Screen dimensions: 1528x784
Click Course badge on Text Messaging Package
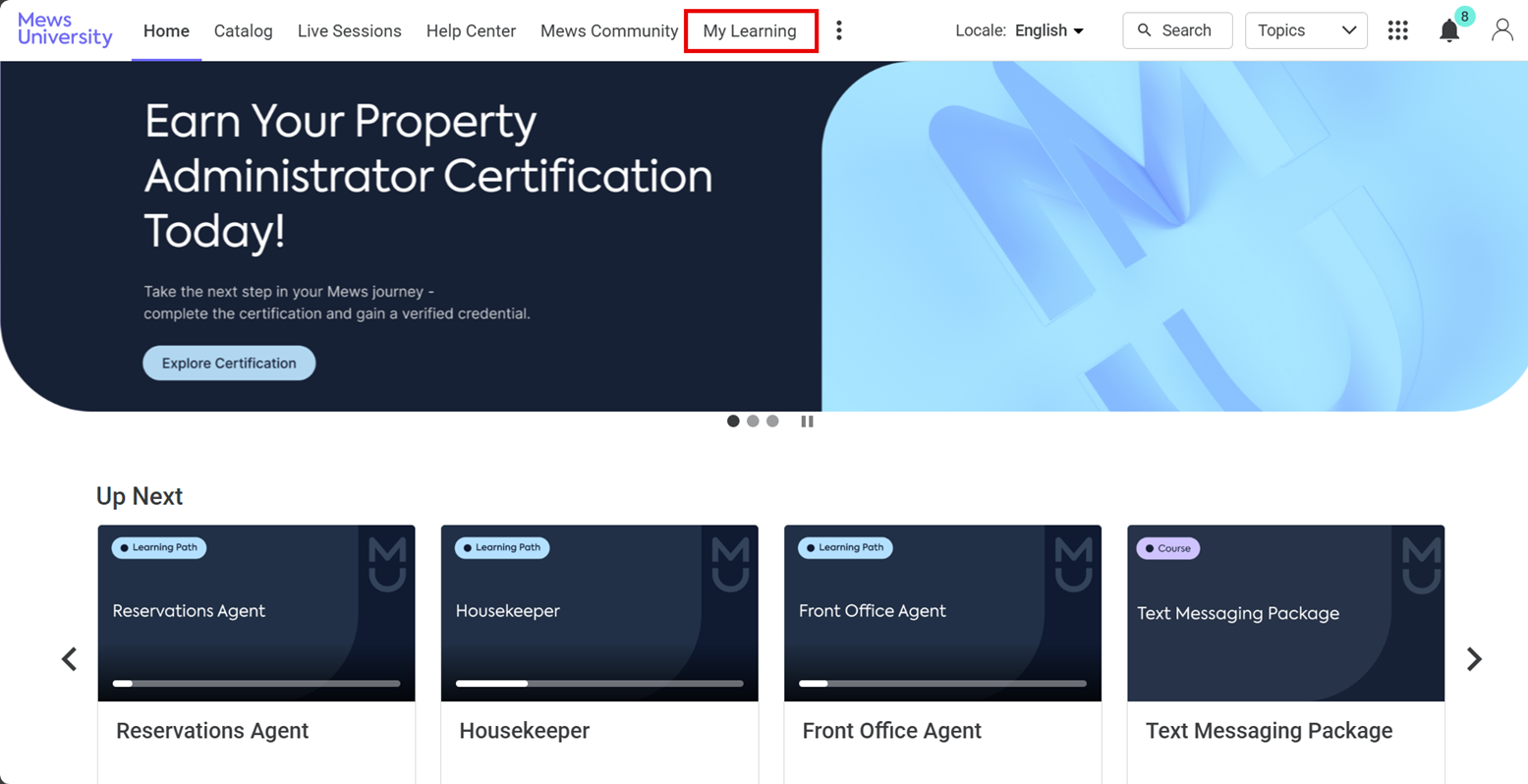(x=1168, y=548)
